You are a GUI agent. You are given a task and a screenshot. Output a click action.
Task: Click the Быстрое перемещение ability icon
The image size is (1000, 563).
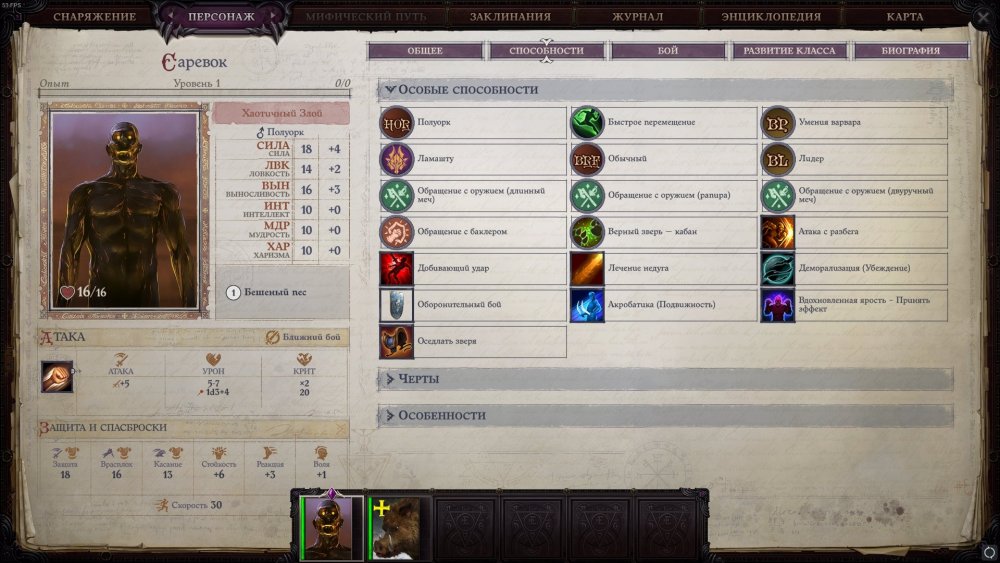587,123
